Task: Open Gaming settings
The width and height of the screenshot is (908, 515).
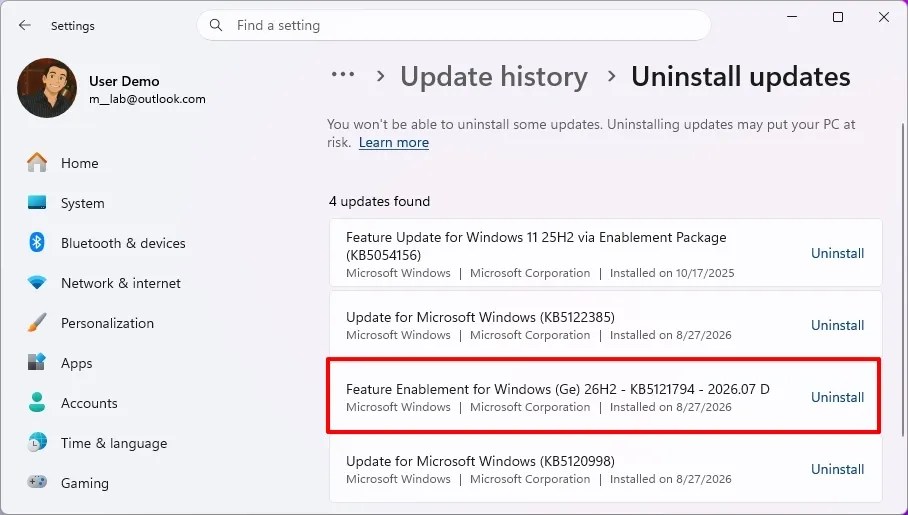Action: click(x=85, y=483)
